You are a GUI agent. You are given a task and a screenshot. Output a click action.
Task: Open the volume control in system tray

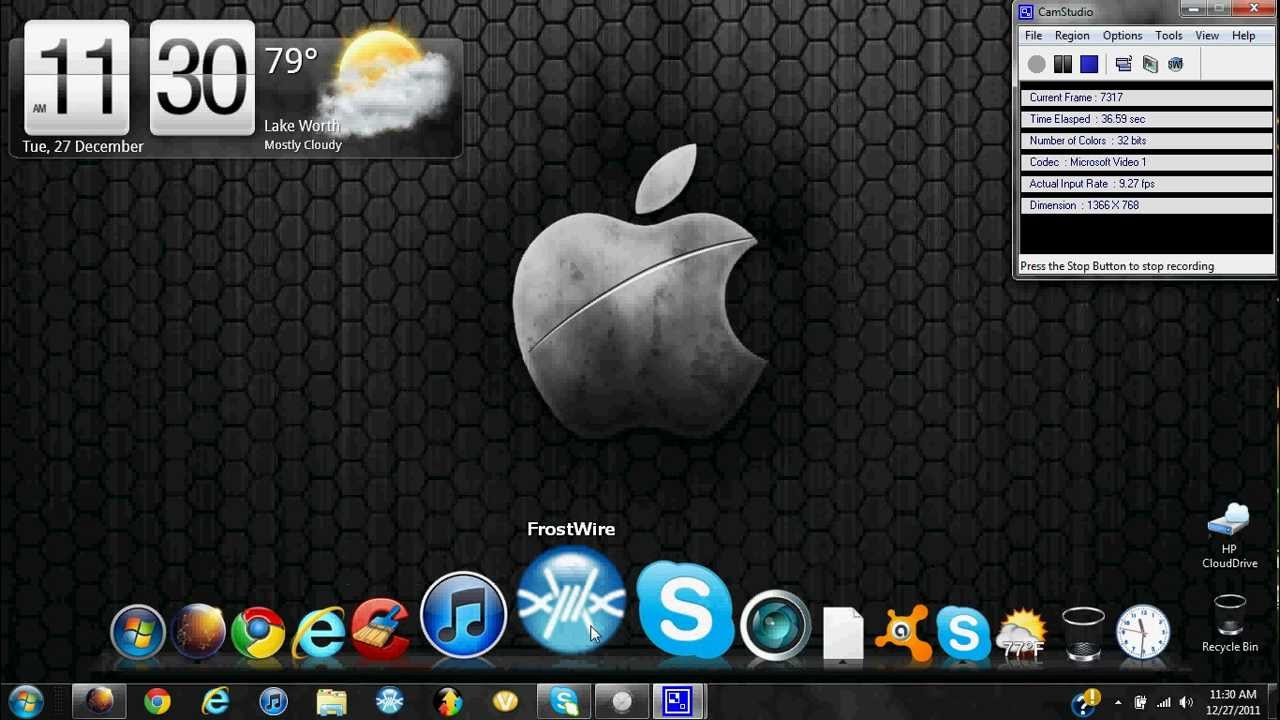[x=1186, y=703]
